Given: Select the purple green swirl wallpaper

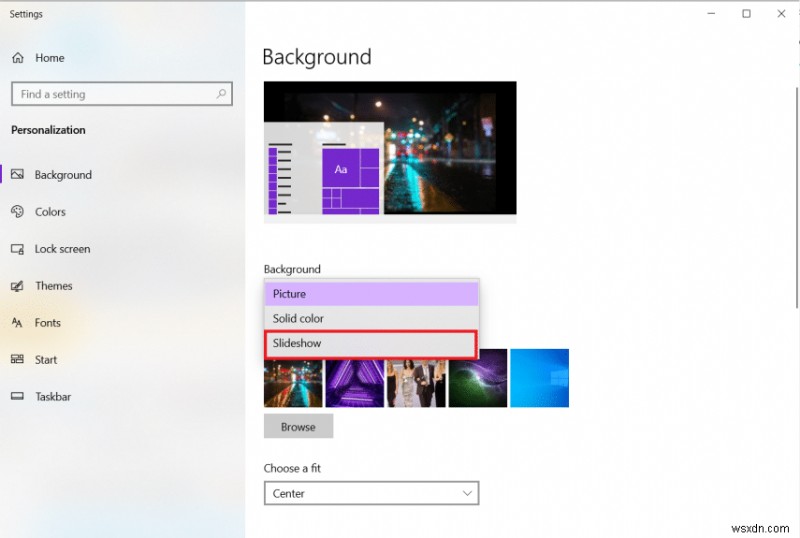Looking at the screenshot, I should [x=478, y=378].
